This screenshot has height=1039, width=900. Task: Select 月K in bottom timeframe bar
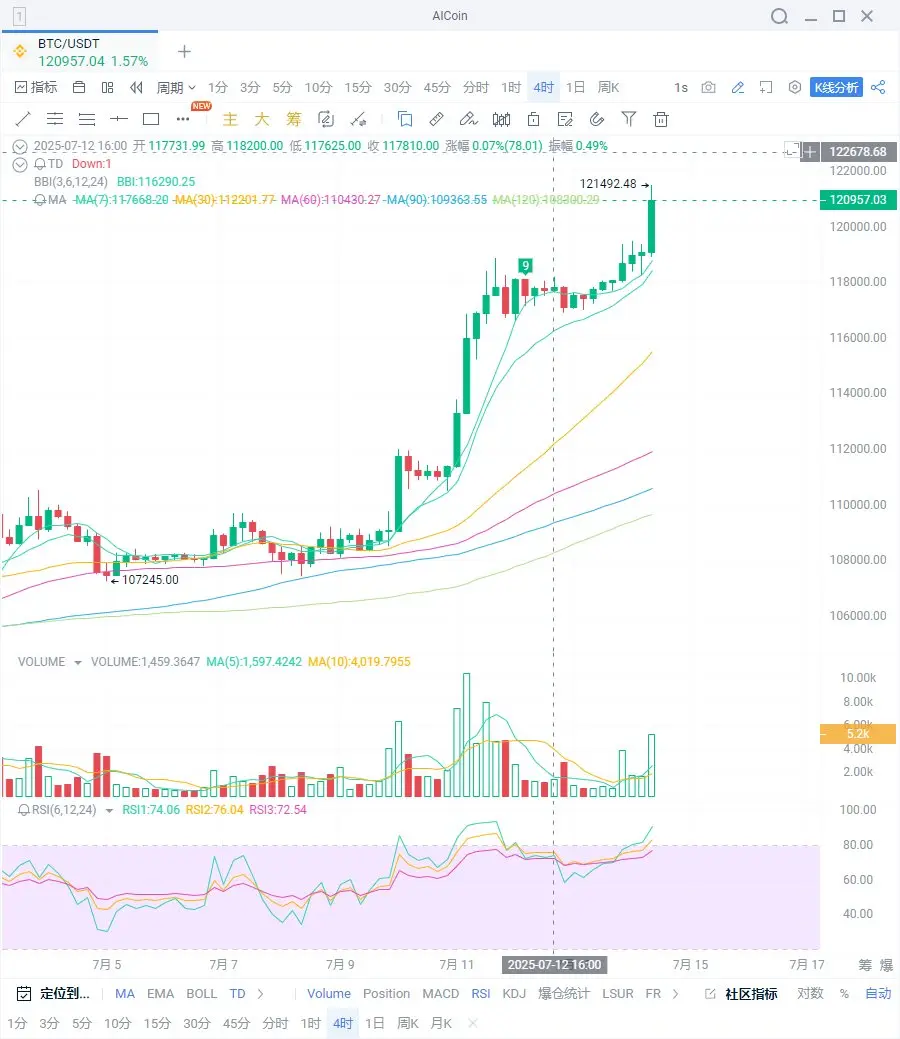[441, 1023]
